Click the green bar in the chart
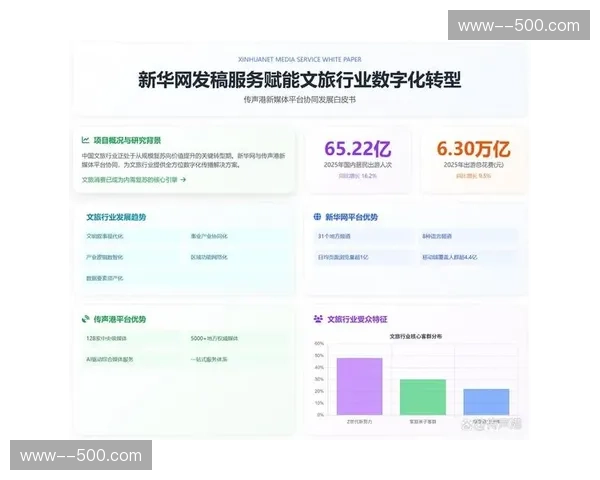This screenshot has height=480, width=600. (x=423, y=397)
